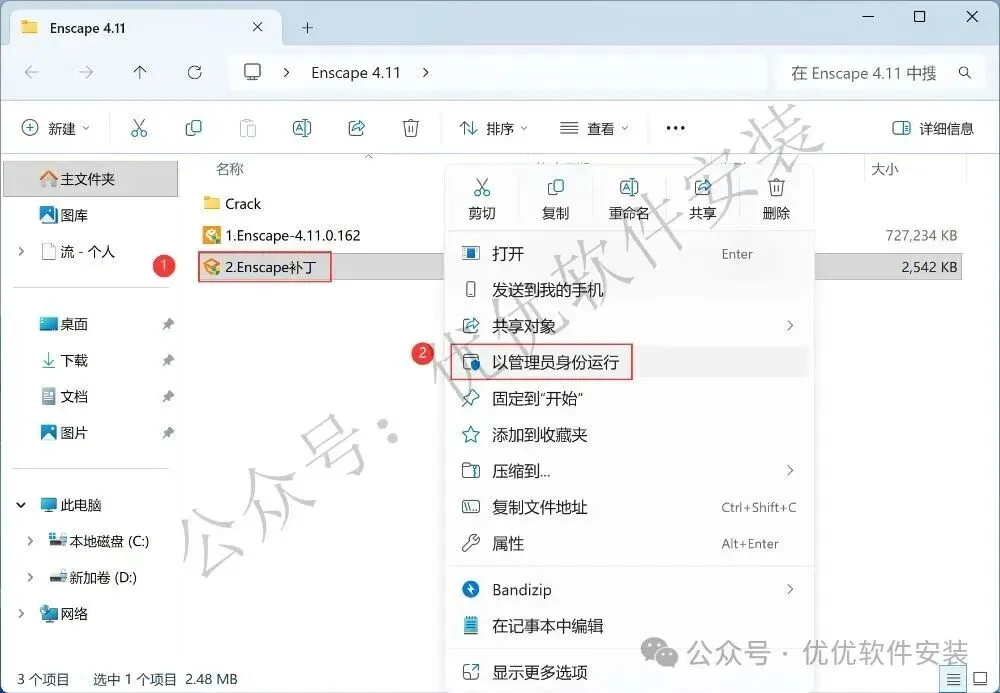Open the Bandizip submenu

[630, 590]
